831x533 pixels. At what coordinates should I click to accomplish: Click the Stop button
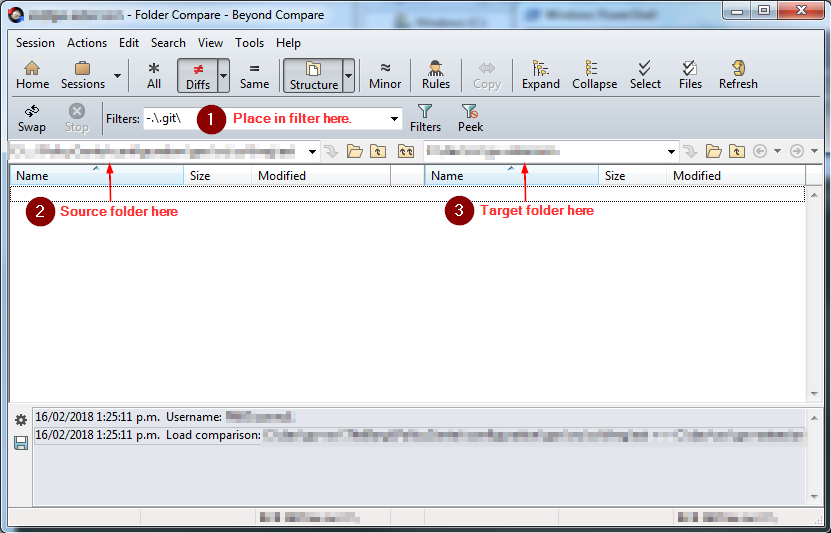(x=77, y=119)
